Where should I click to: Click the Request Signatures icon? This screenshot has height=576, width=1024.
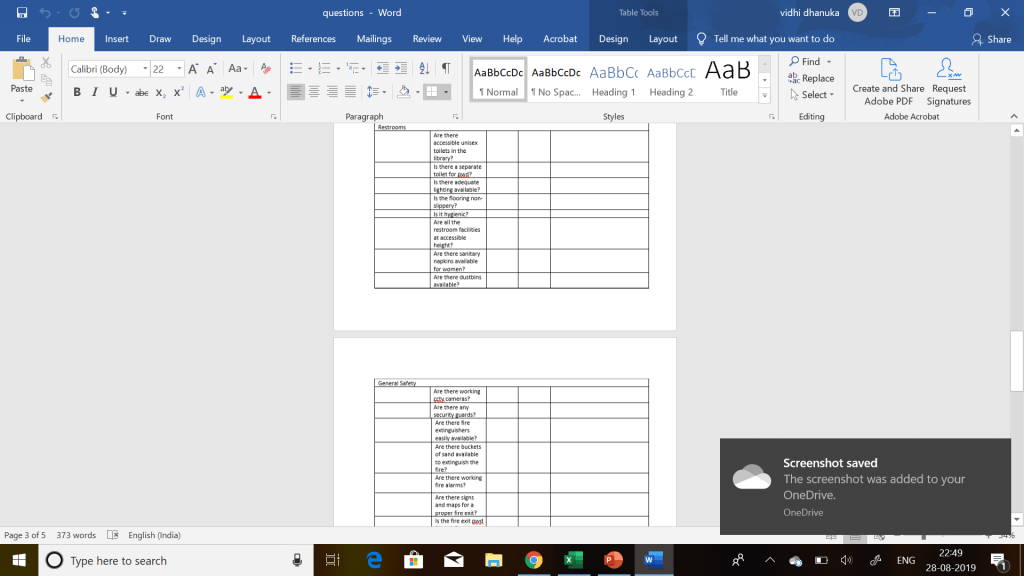[x=948, y=69]
